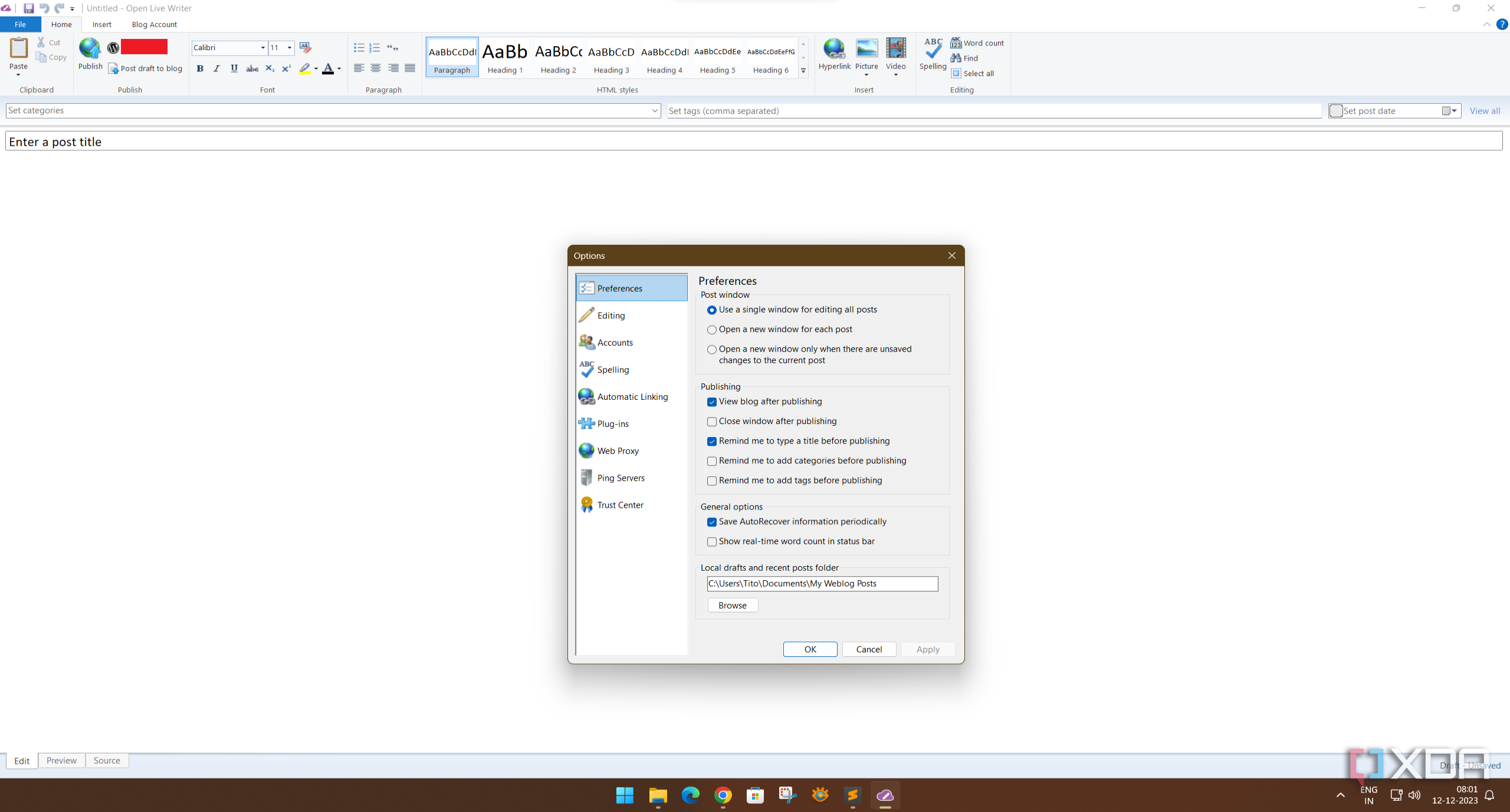Expand the HTML styles gallery
The image size is (1510, 812).
click(x=803, y=71)
